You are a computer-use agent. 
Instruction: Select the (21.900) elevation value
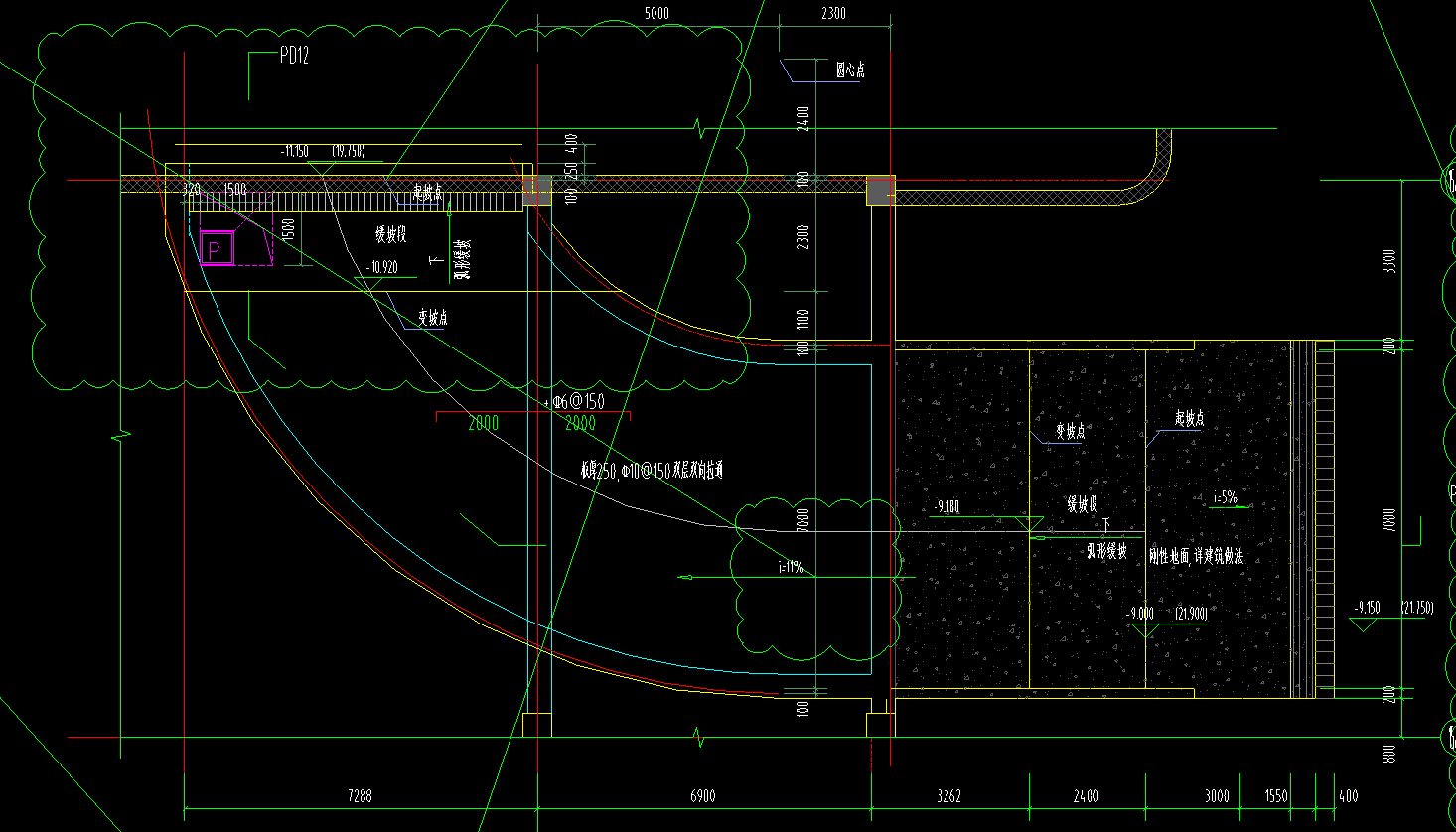pos(1191,614)
